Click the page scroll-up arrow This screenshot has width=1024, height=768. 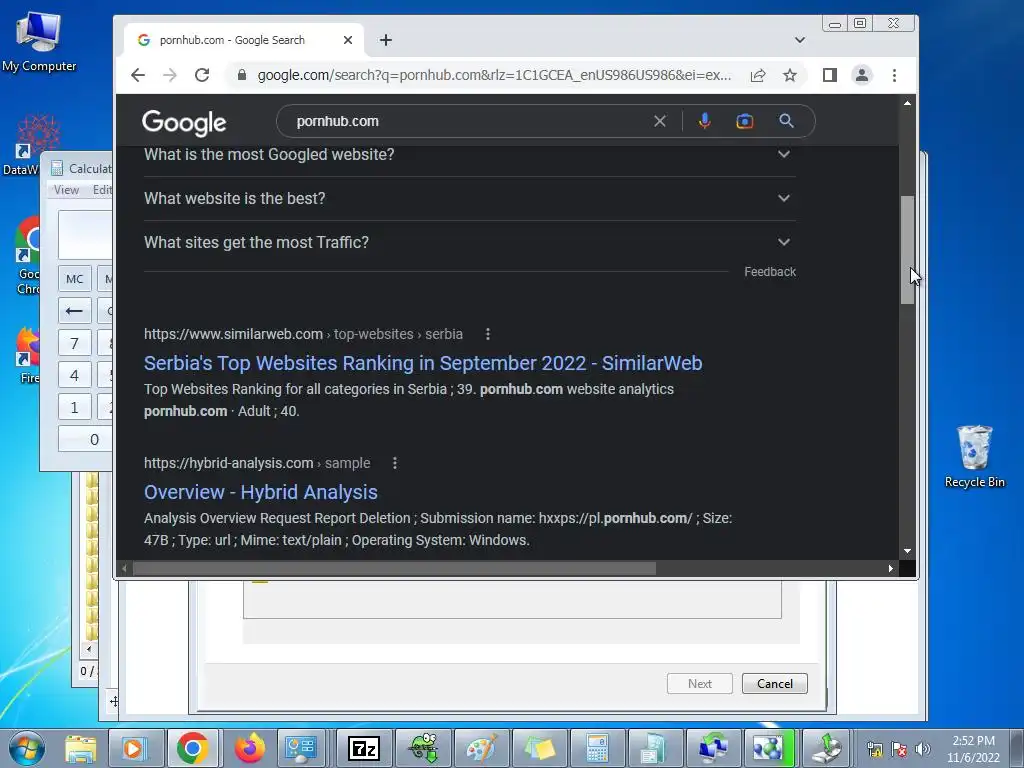click(907, 103)
